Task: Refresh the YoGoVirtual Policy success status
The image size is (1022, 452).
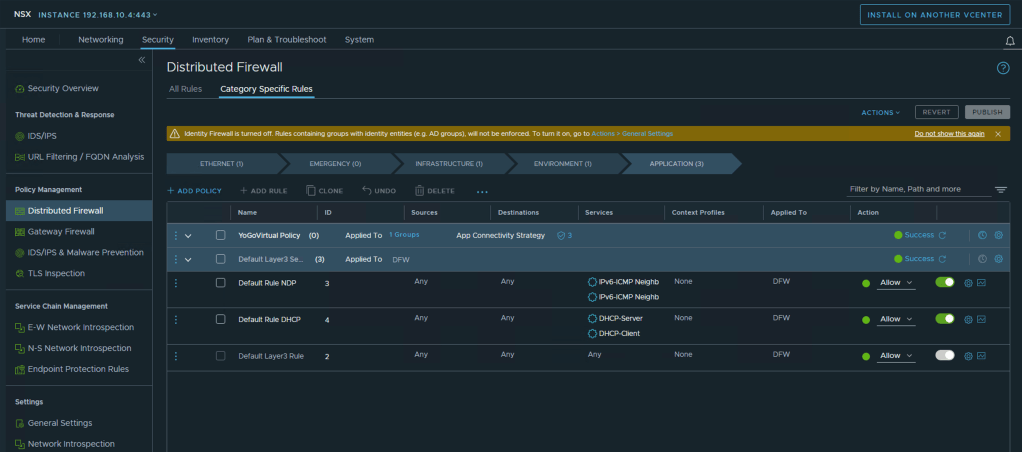Action: click(x=942, y=235)
